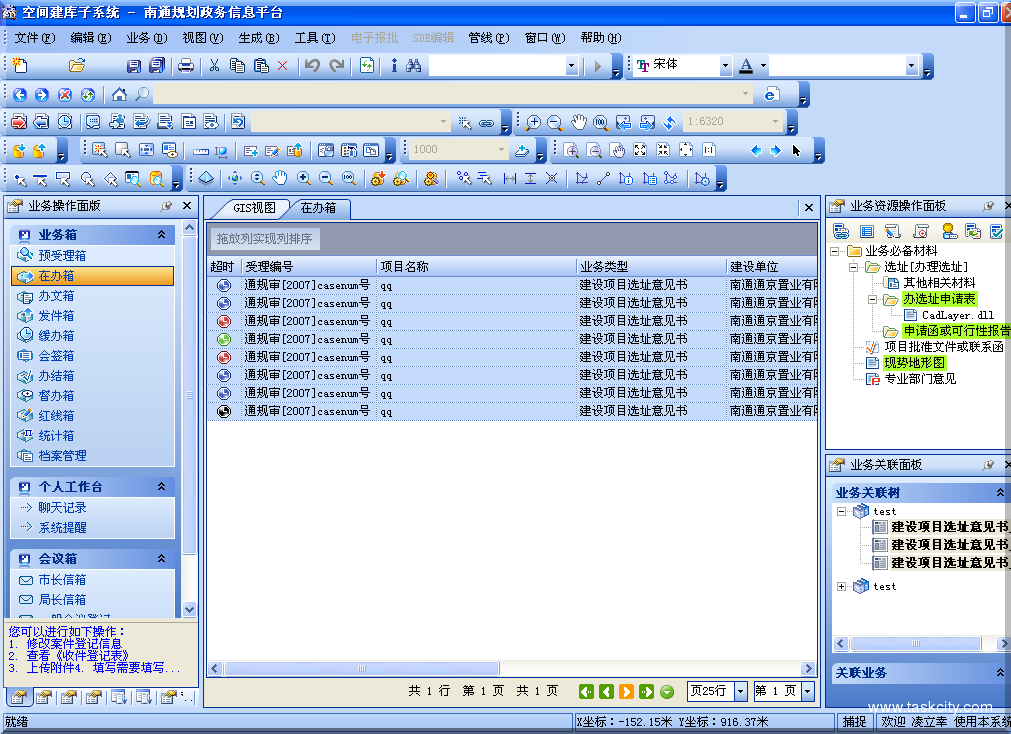1011x734 pixels.
Task: Toggle pin on 业务资源操作面板 panel header
Action: (988, 205)
